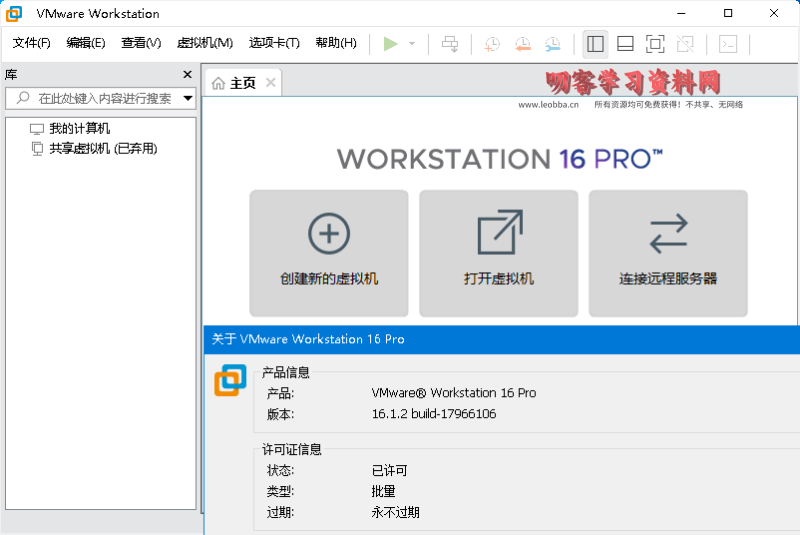Minimize the VMware Workstation window
The height and width of the screenshot is (535, 800).
[681, 13]
